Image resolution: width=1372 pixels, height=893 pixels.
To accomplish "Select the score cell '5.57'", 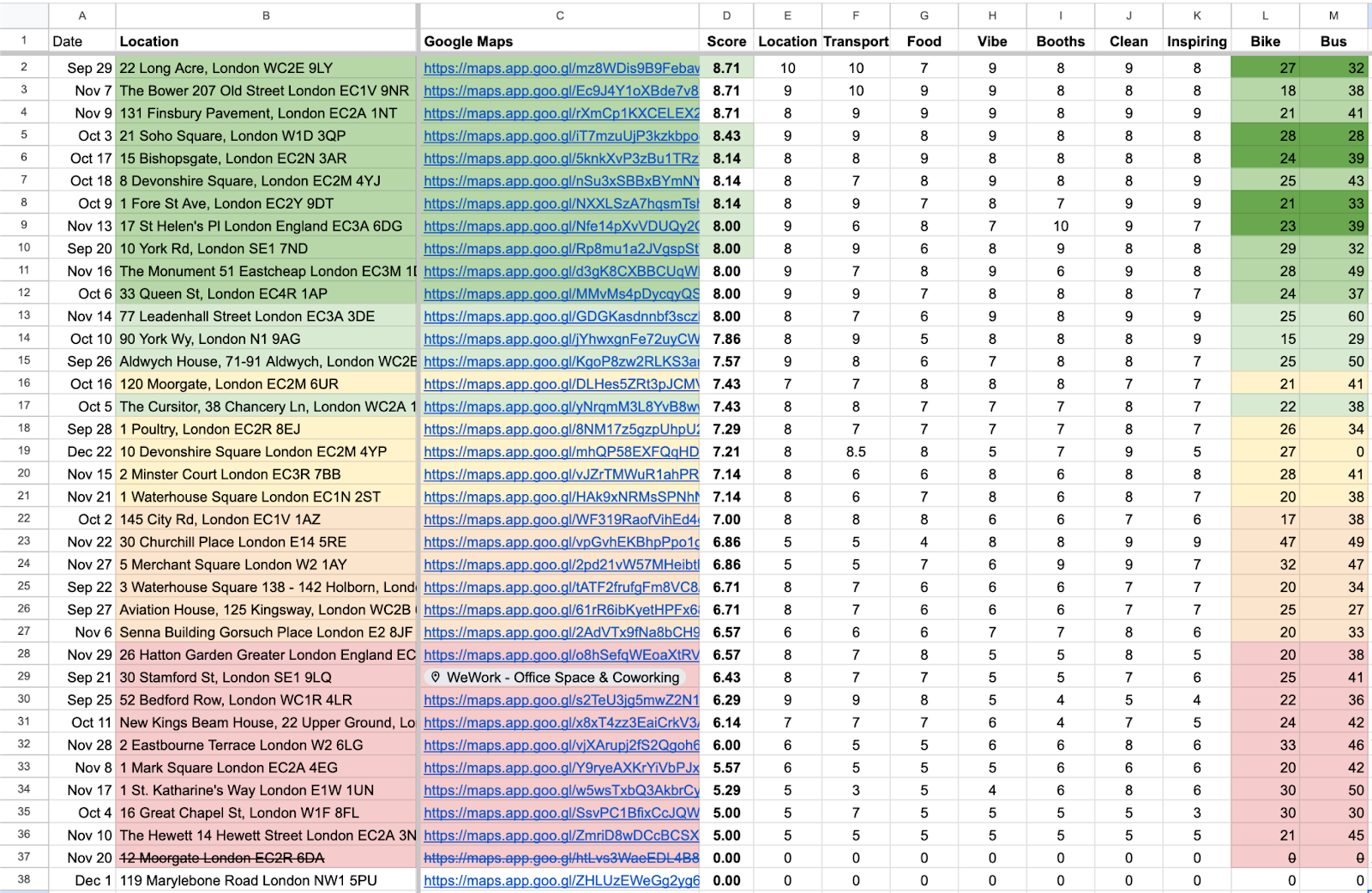I will click(x=726, y=768).
